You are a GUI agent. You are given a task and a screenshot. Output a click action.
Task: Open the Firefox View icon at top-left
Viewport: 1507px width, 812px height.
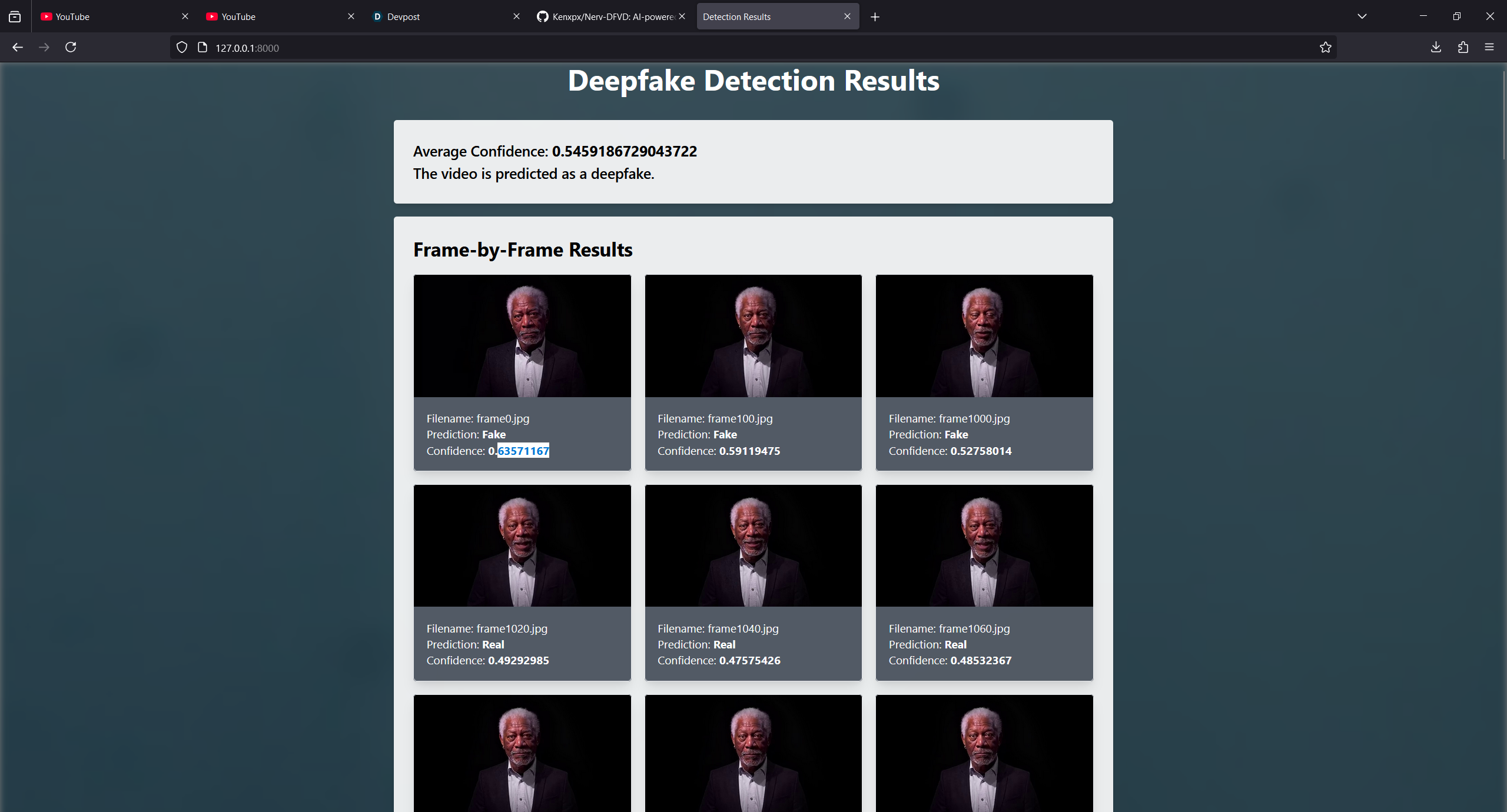point(15,16)
